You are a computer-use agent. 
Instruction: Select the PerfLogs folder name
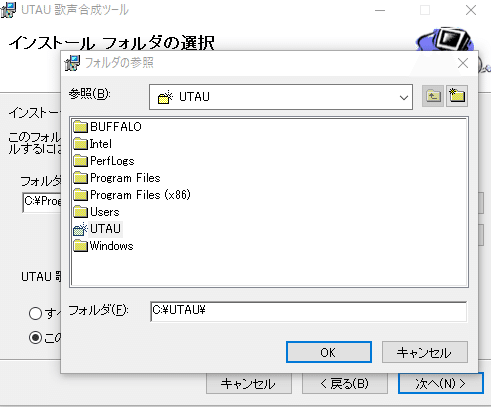coord(112,161)
